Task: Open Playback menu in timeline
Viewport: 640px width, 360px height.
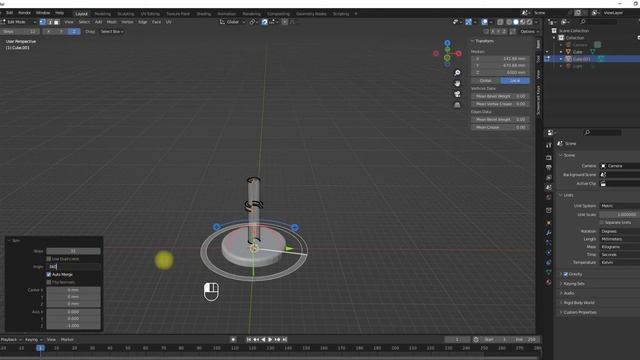Action: [11, 340]
